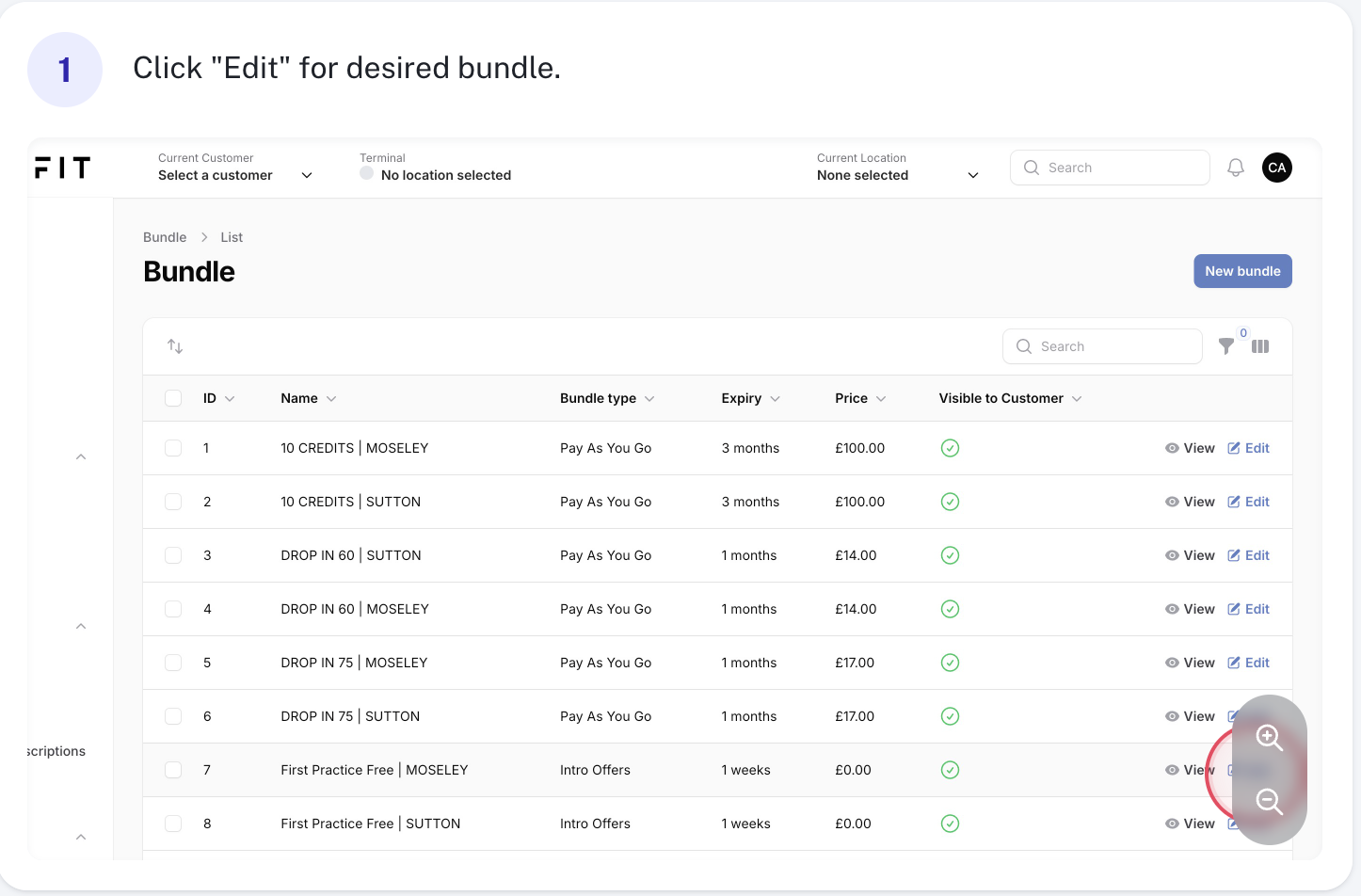This screenshot has height=896, width=1361.
Task: Click the New bundle button
Action: click(1242, 271)
